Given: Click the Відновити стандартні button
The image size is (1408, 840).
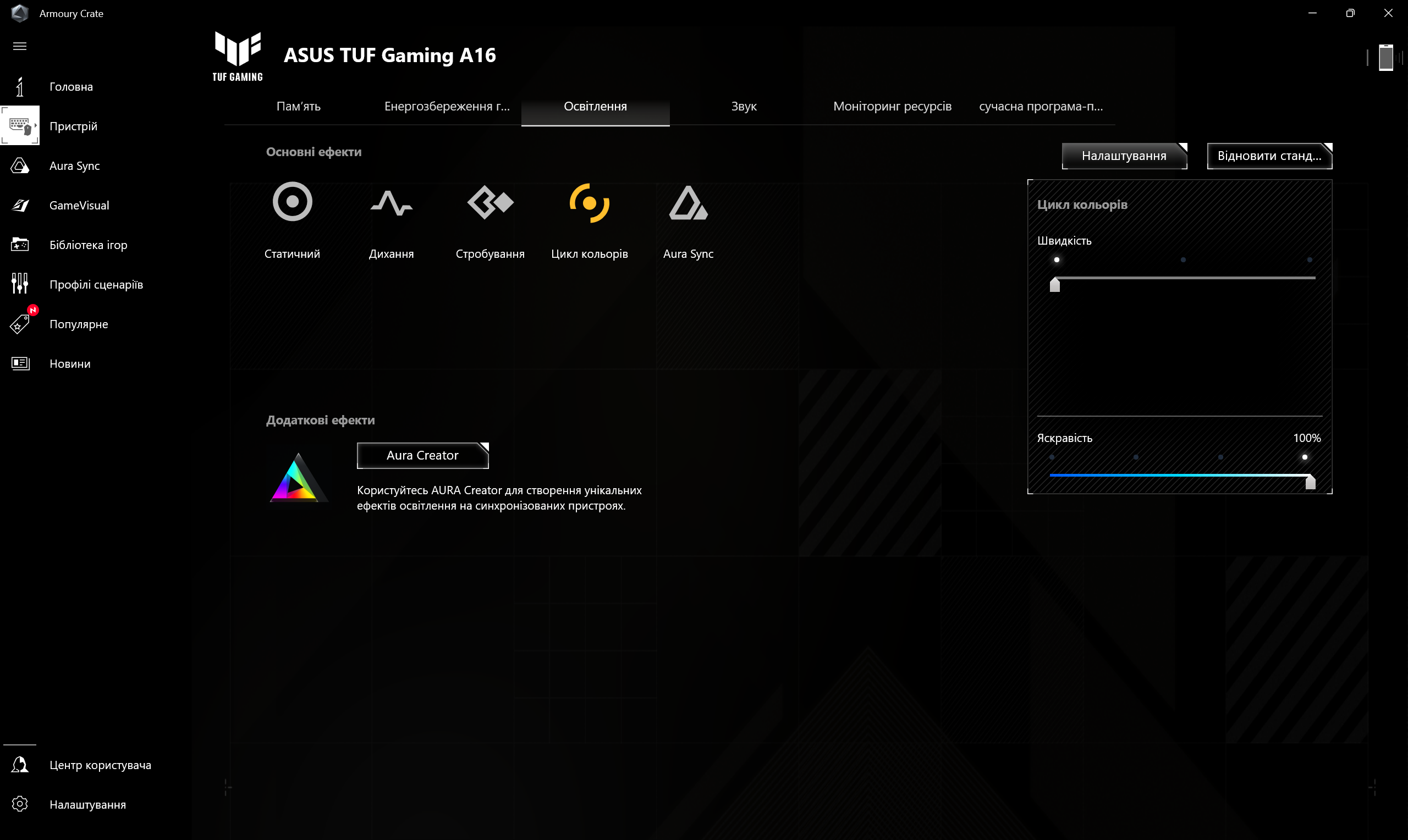Looking at the screenshot, I should pos(1269,156).
